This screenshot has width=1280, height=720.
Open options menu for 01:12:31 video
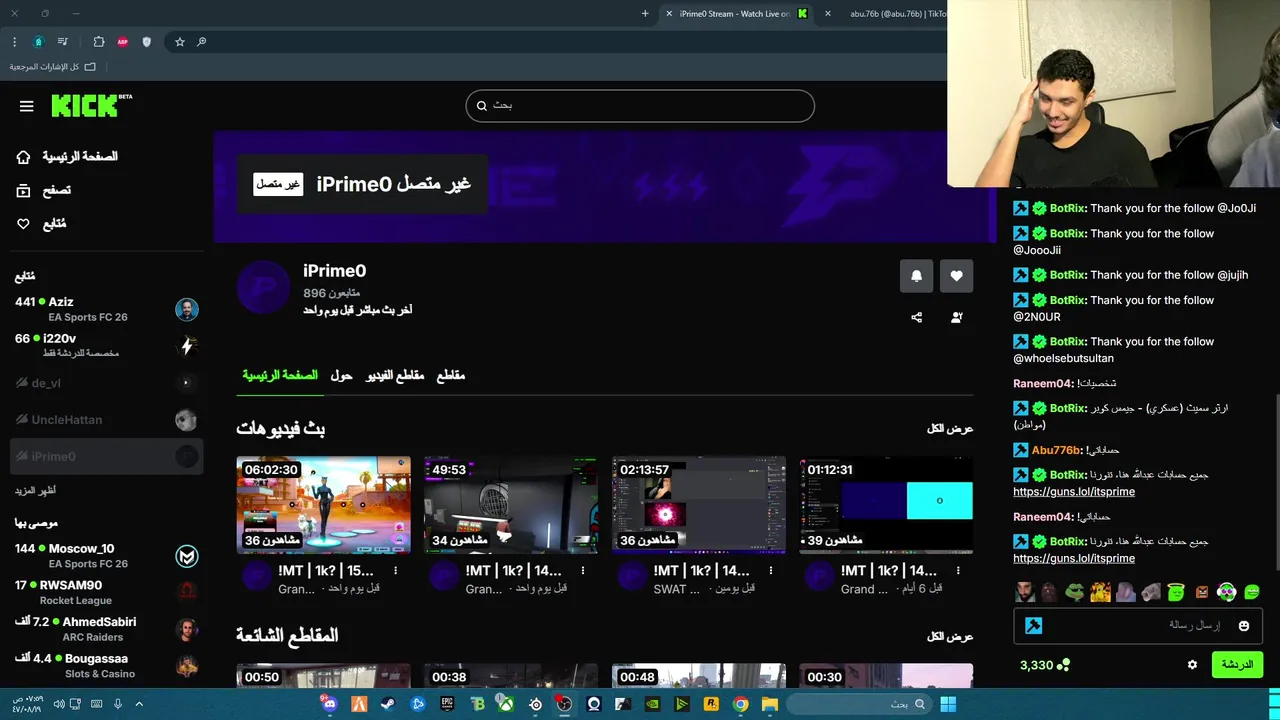point(958,571)
